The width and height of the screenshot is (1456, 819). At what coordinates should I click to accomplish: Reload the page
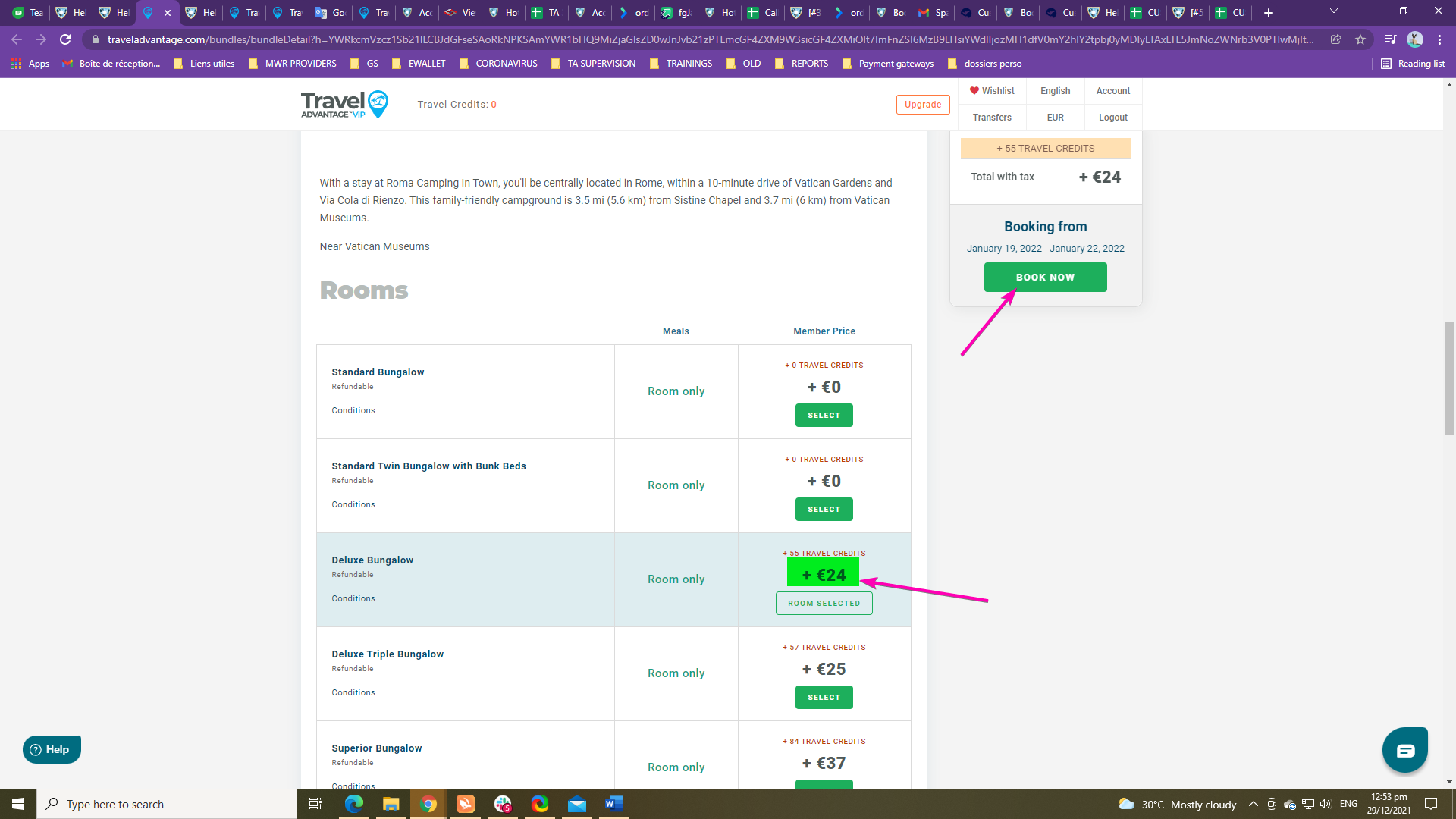pos(65,39)
